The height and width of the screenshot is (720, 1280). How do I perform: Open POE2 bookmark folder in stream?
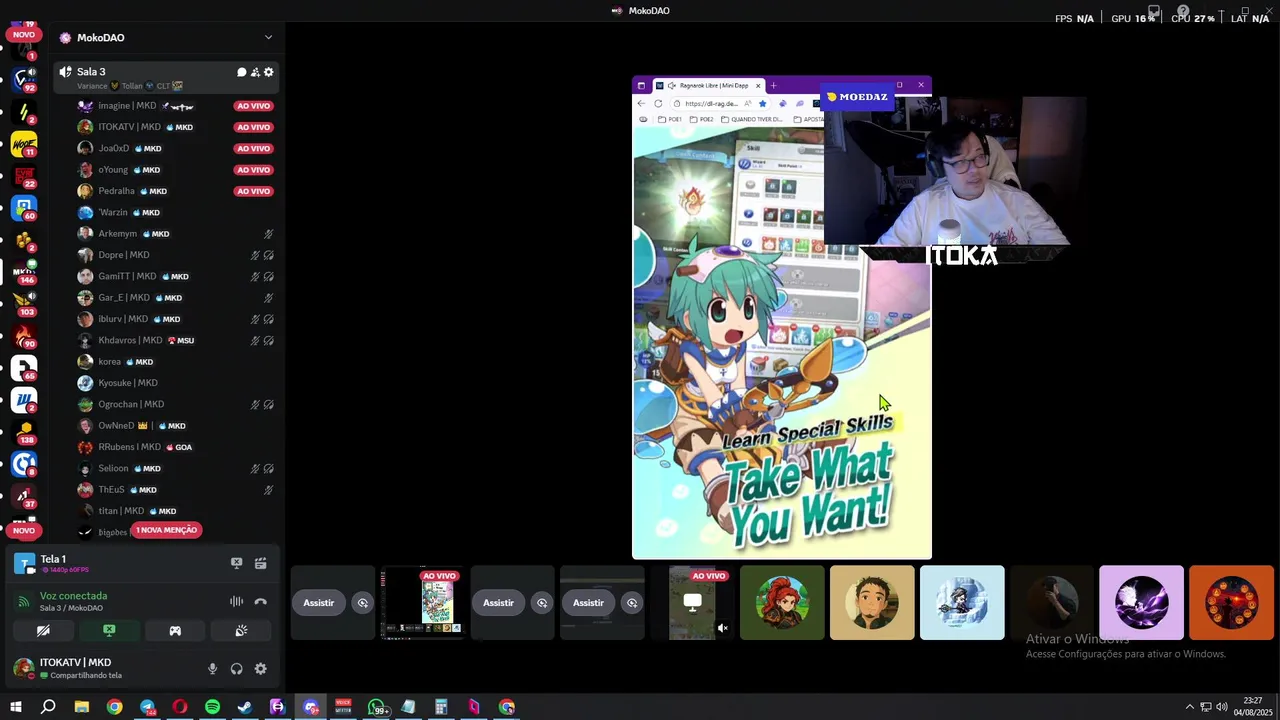click(701, 119)
